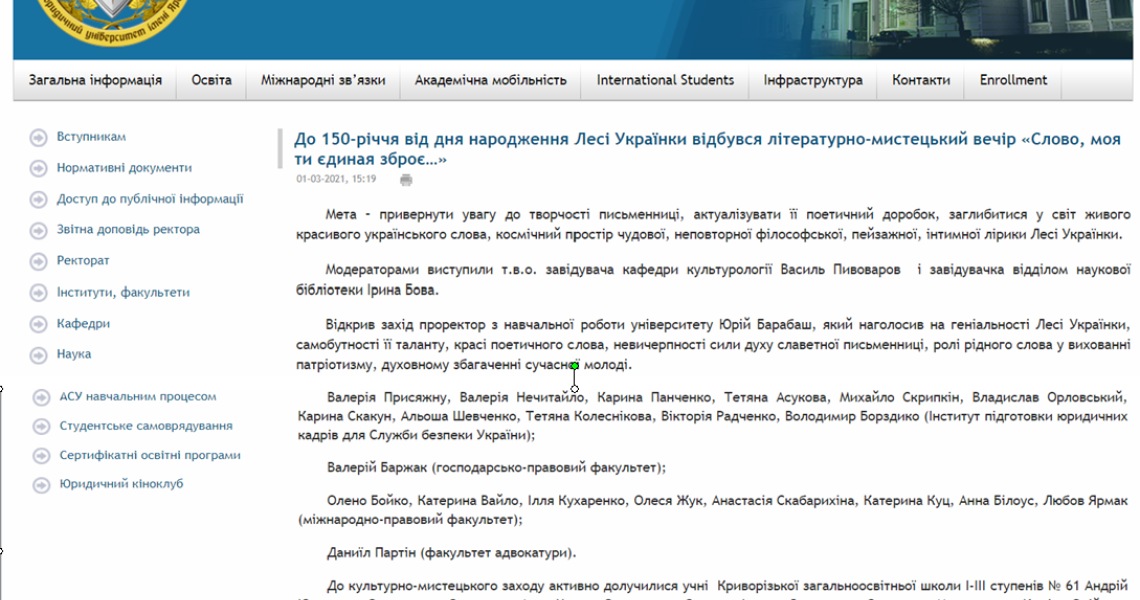Open the Освіта menu
This screenshot has height=600, width=1140.
pyautogui.click(x=212, y=80)
